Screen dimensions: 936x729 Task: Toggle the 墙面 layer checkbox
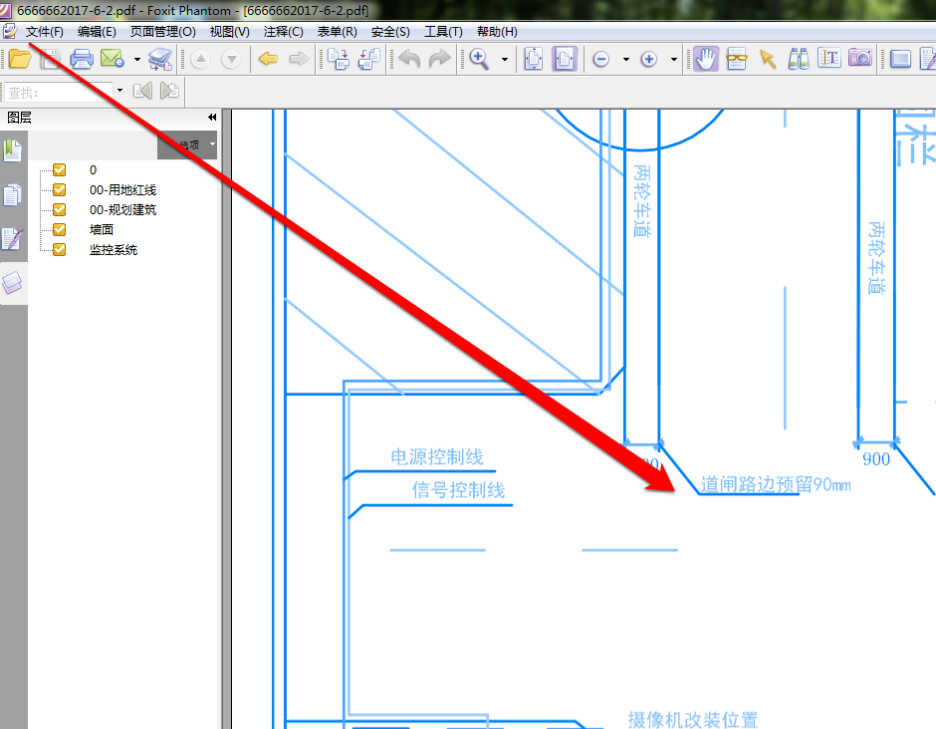coord(59,230)
